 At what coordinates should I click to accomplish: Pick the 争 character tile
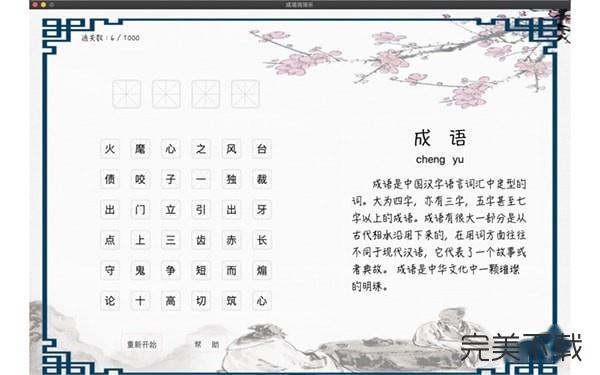pos(171,271)
